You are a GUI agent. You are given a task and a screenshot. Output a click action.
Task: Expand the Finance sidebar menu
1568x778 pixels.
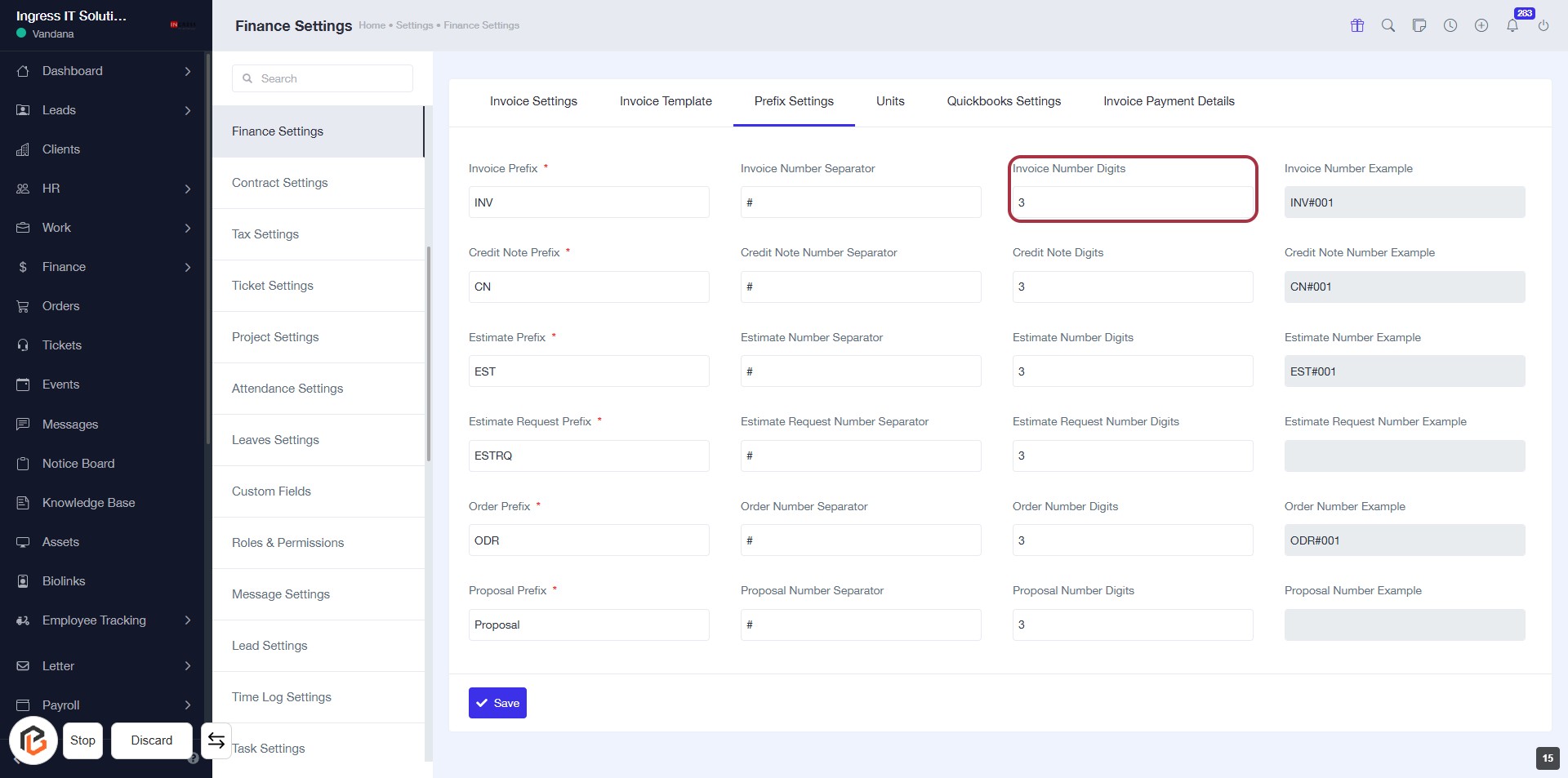[x=188, y=267]
